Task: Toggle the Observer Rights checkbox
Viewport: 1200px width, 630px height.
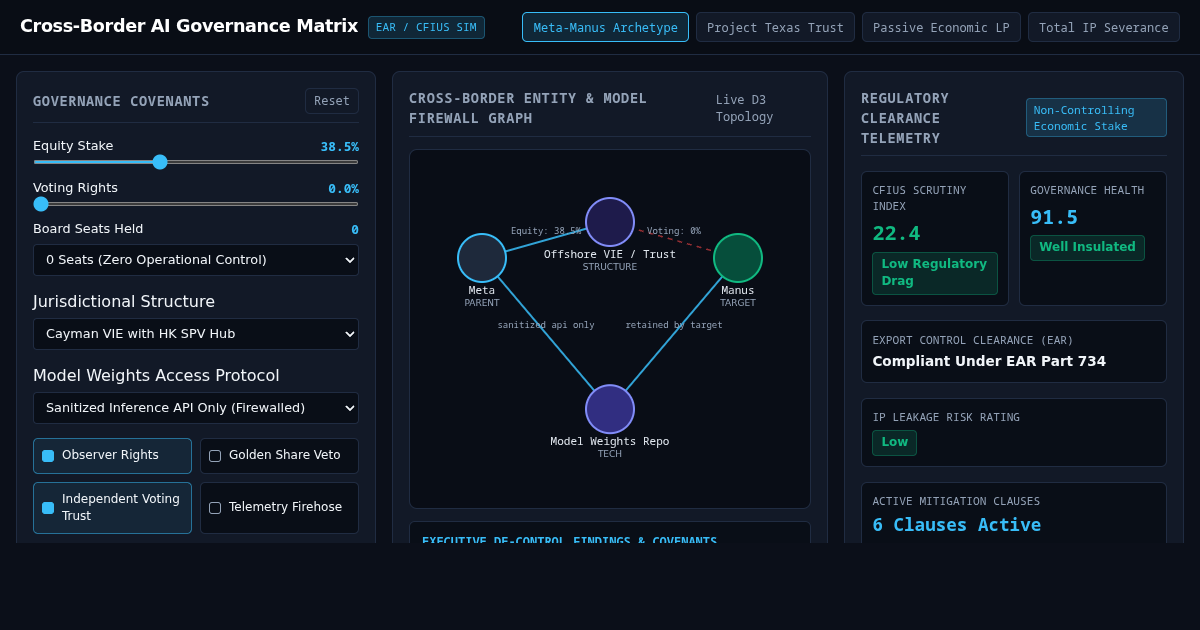Action: click(48, 456)
